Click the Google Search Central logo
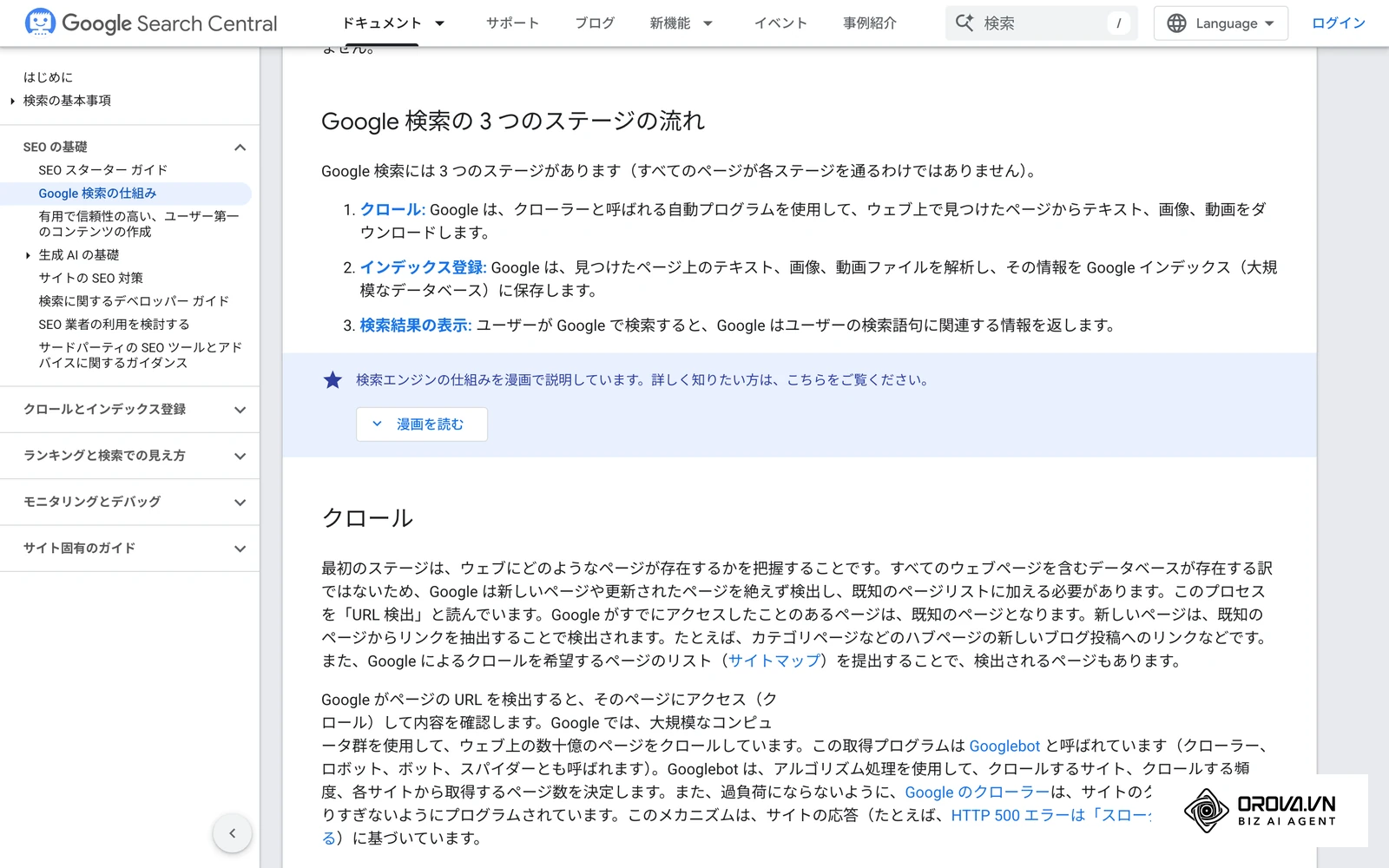 pyautogui.click(x=151, y=23)
